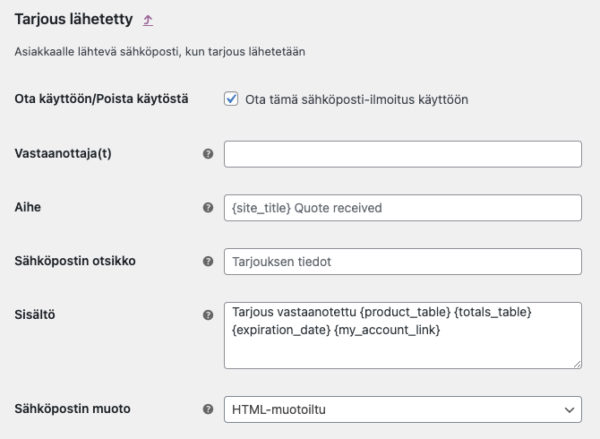Click the help icon next to Vastaanottaja(t)
Image resolution: width=600 pixels, height=439 pixels.
click(208, 154)
